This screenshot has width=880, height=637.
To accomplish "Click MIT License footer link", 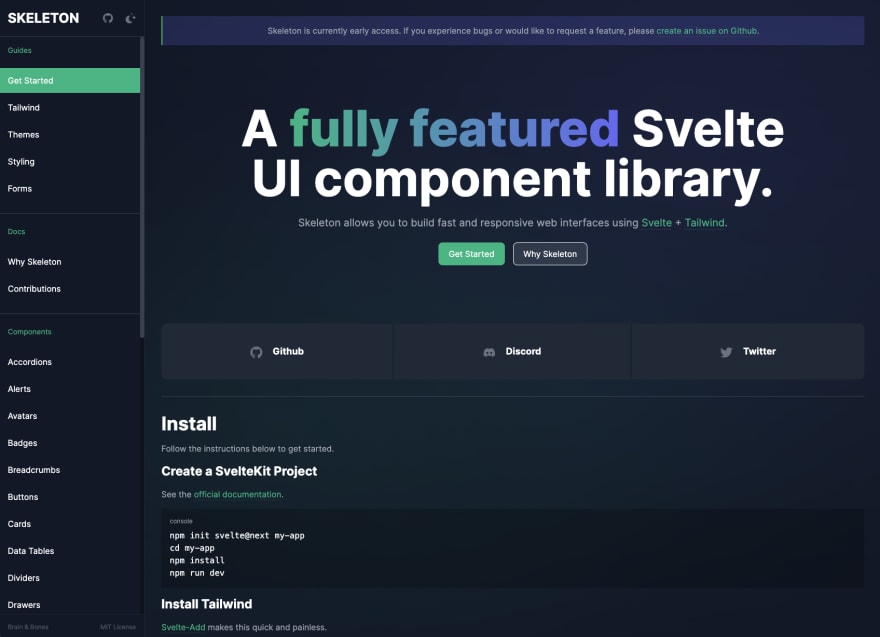I will pyautogui.click(x=118, y=627).
